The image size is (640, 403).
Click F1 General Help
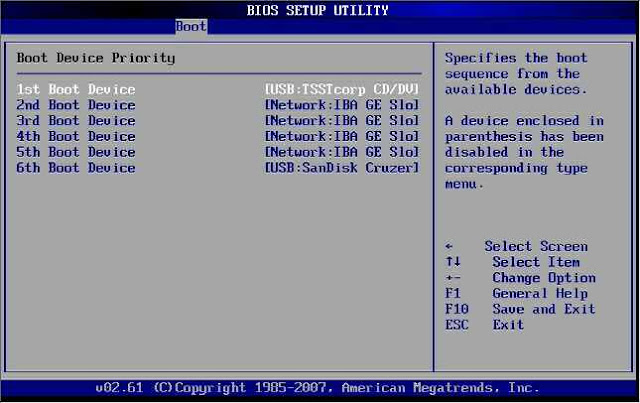point(516,294)
